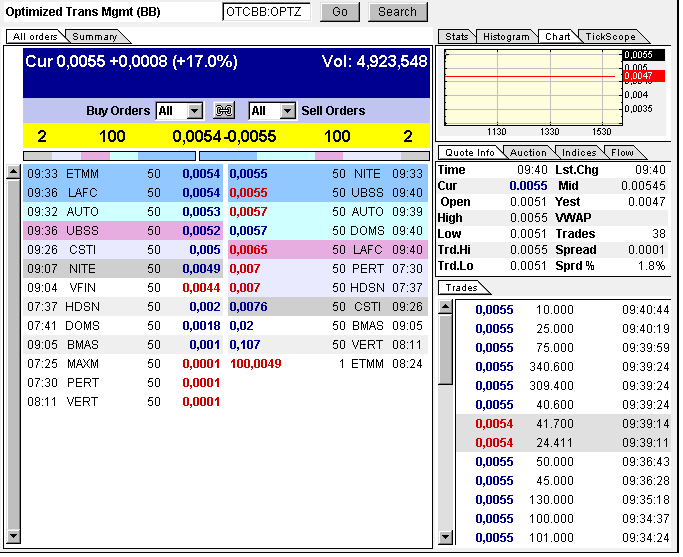Screen dimensions: 683x557
Task: Click the intraday price chart
Action: coord(533,88)
